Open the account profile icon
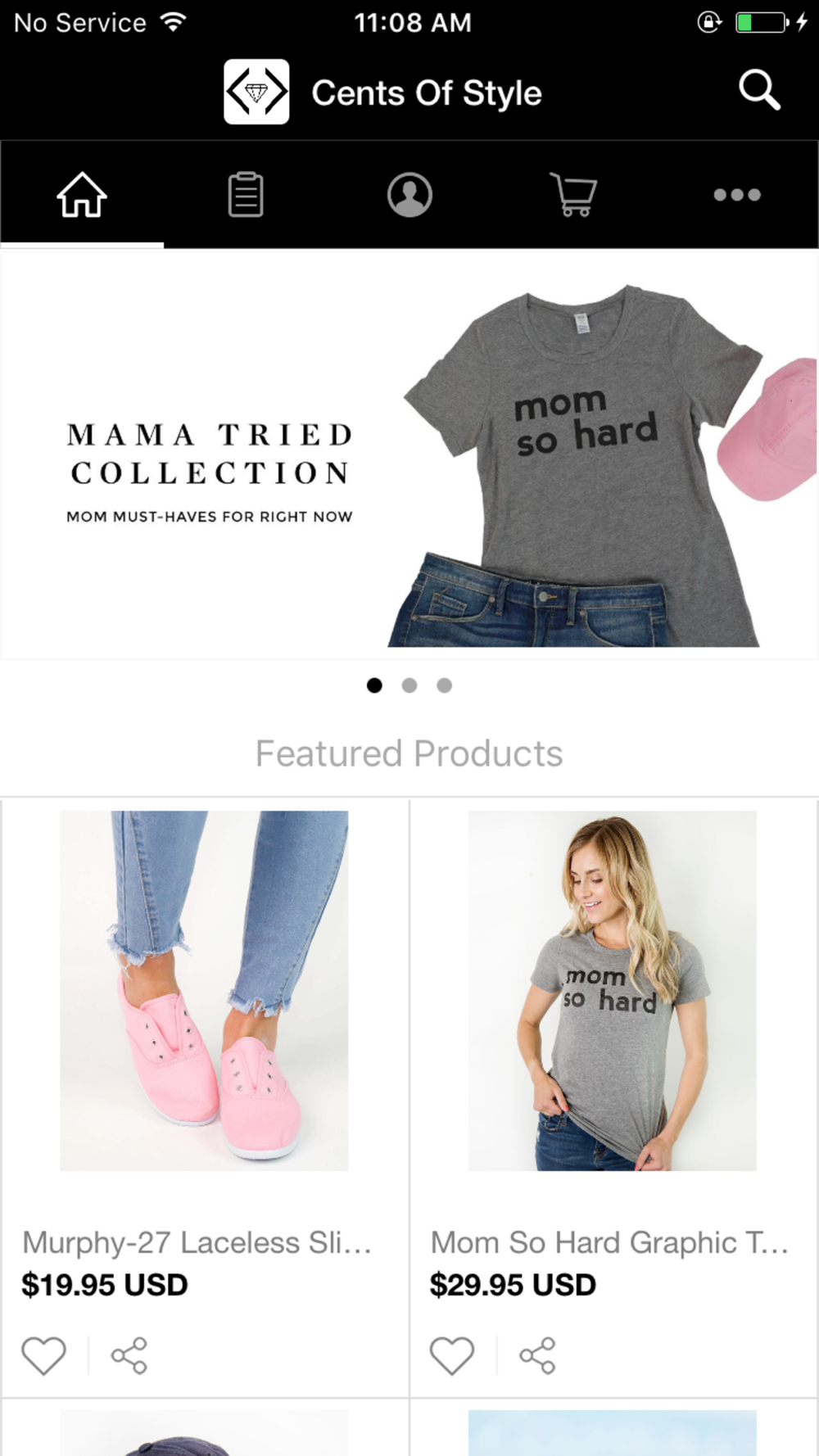This screenshot has width=819, height=1456. click(x=409, y=195)
